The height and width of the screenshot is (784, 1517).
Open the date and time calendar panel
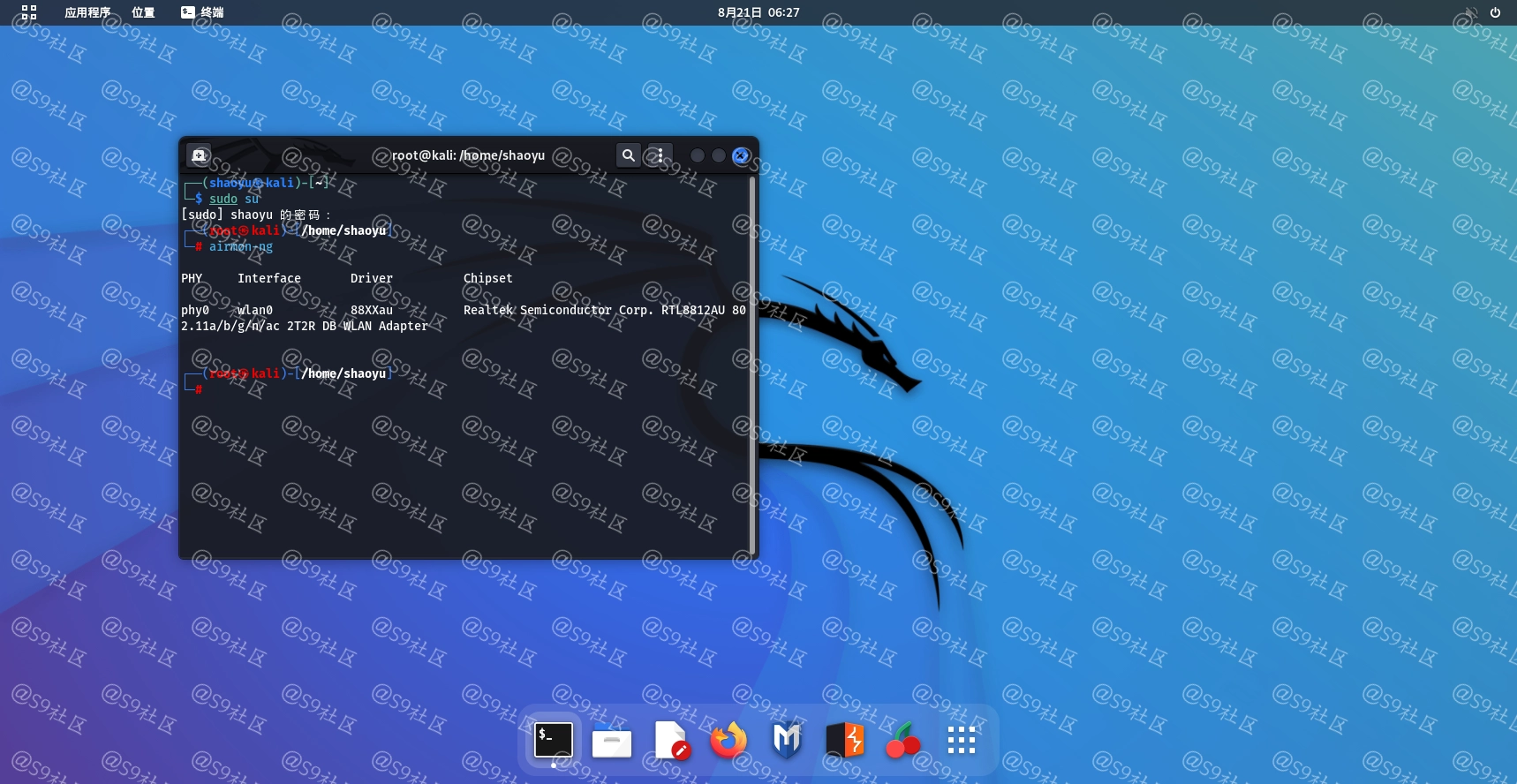point(758,12)
